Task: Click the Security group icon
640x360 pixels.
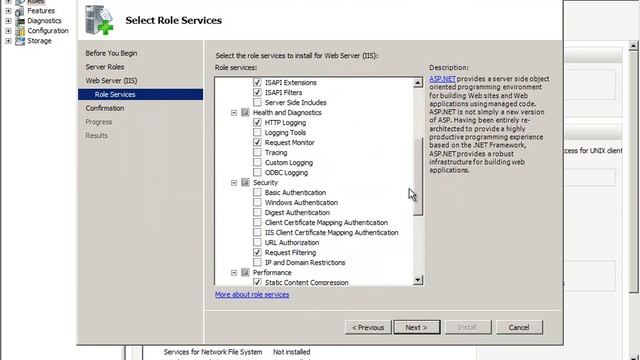Action: coord(245,182)
